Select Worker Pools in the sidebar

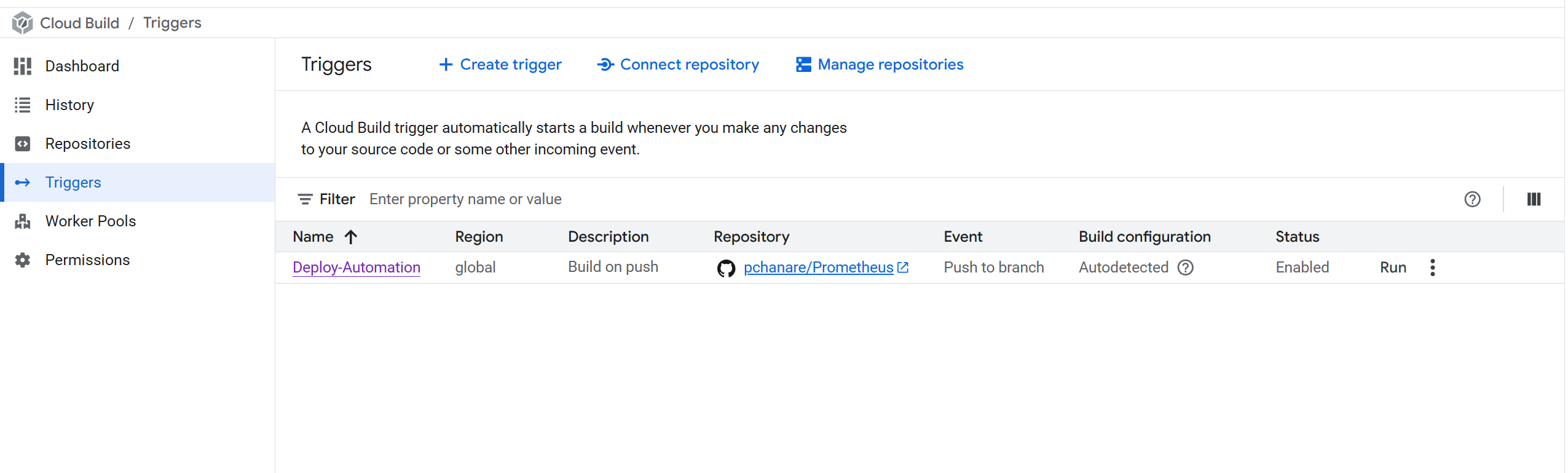[x=91, y=221]
